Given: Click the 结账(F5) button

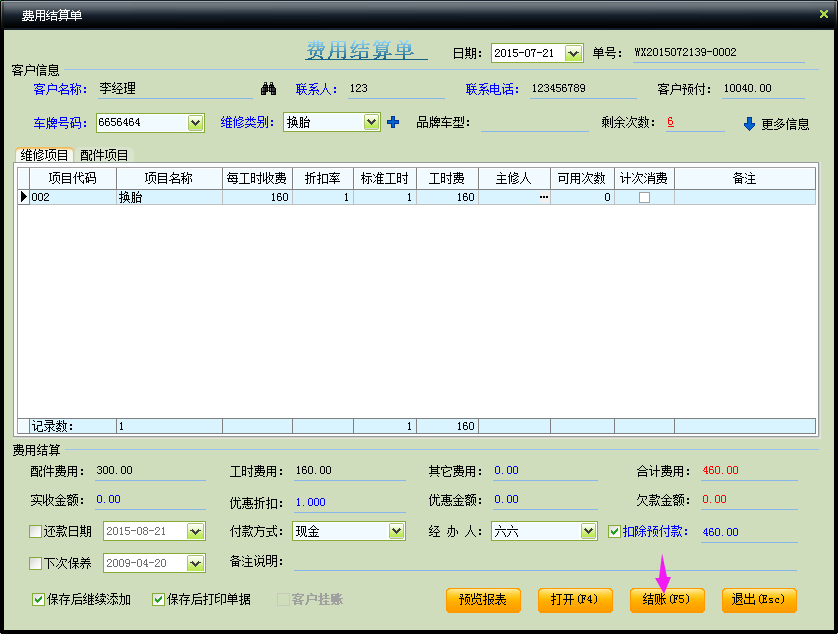Looking at the screenshot, I should [667, 600].
